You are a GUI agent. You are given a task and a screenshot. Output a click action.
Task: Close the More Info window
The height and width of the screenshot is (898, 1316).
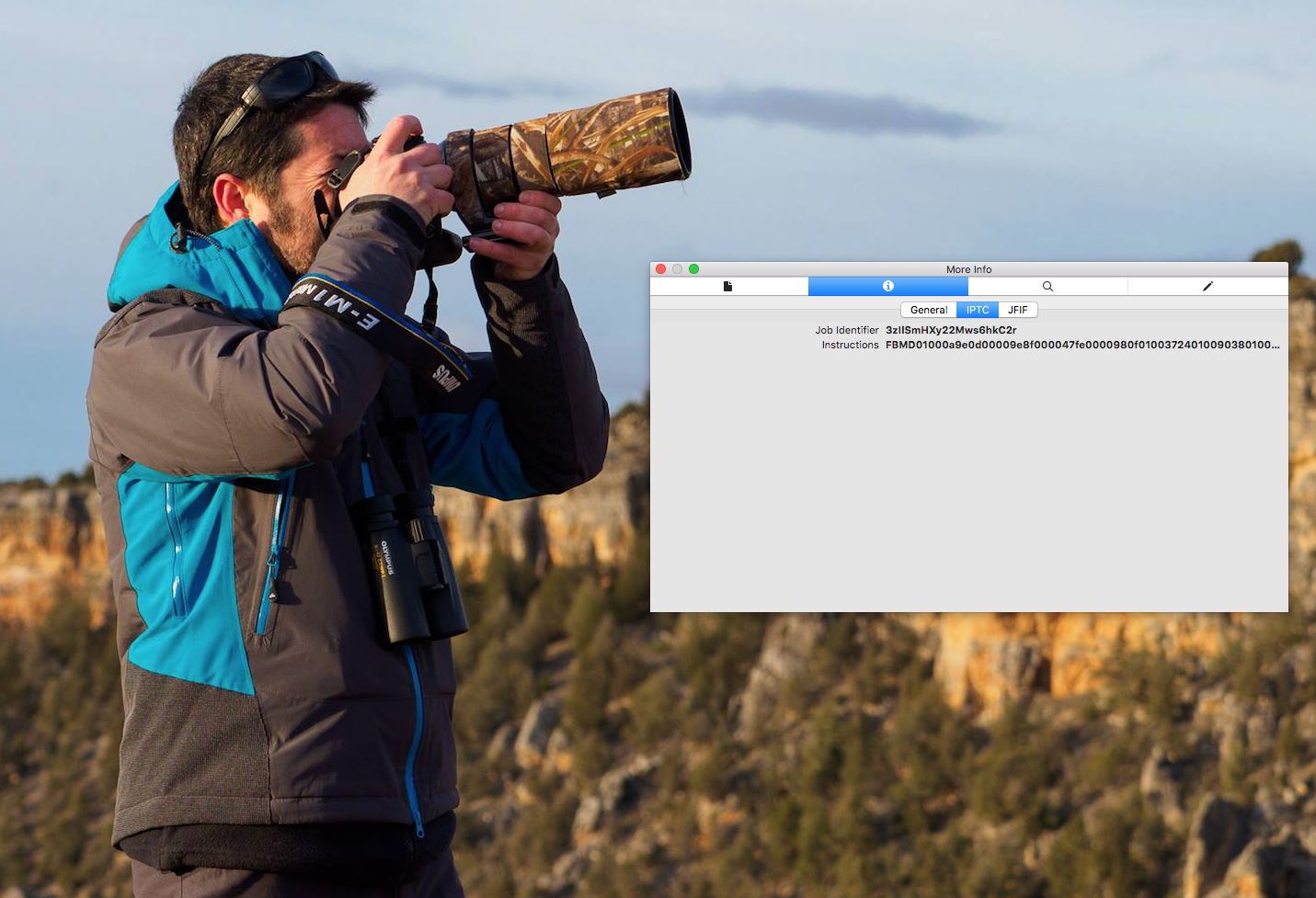[x=660, y=269]
